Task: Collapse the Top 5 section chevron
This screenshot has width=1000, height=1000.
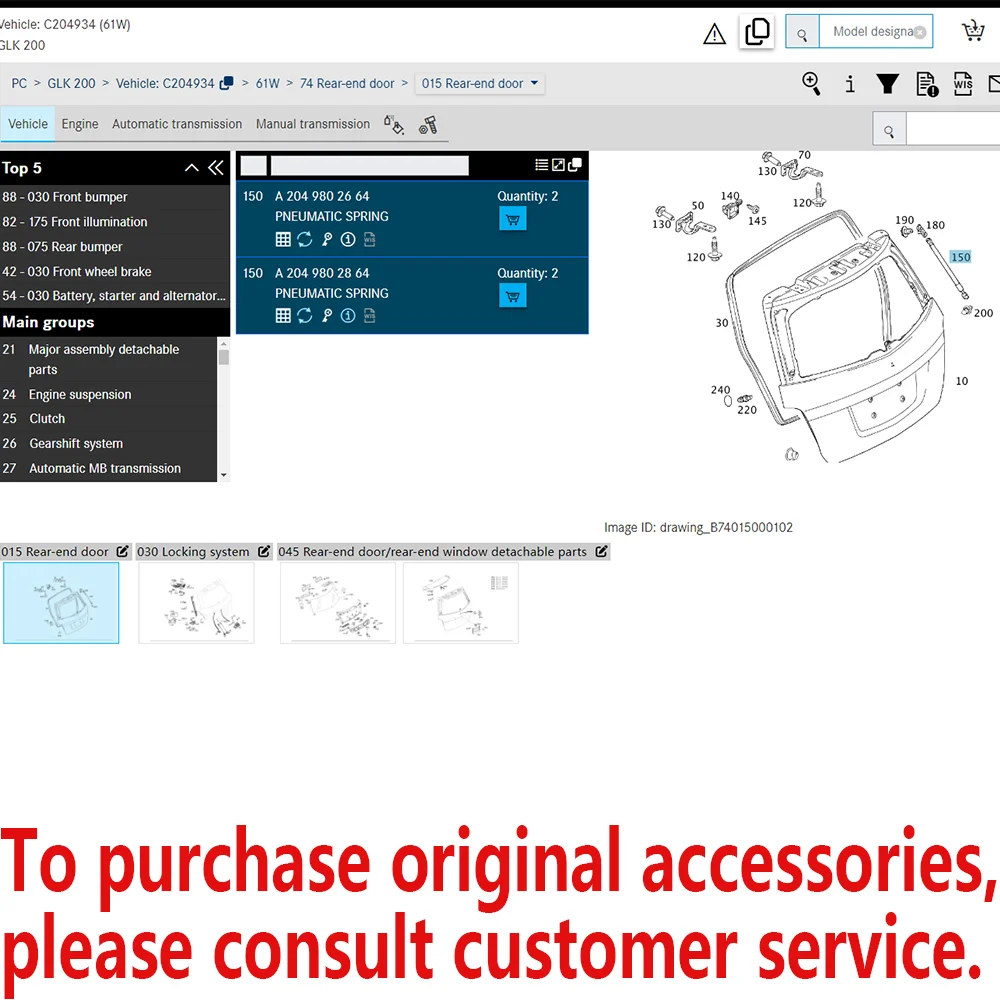Action: [x=191, y=168]
